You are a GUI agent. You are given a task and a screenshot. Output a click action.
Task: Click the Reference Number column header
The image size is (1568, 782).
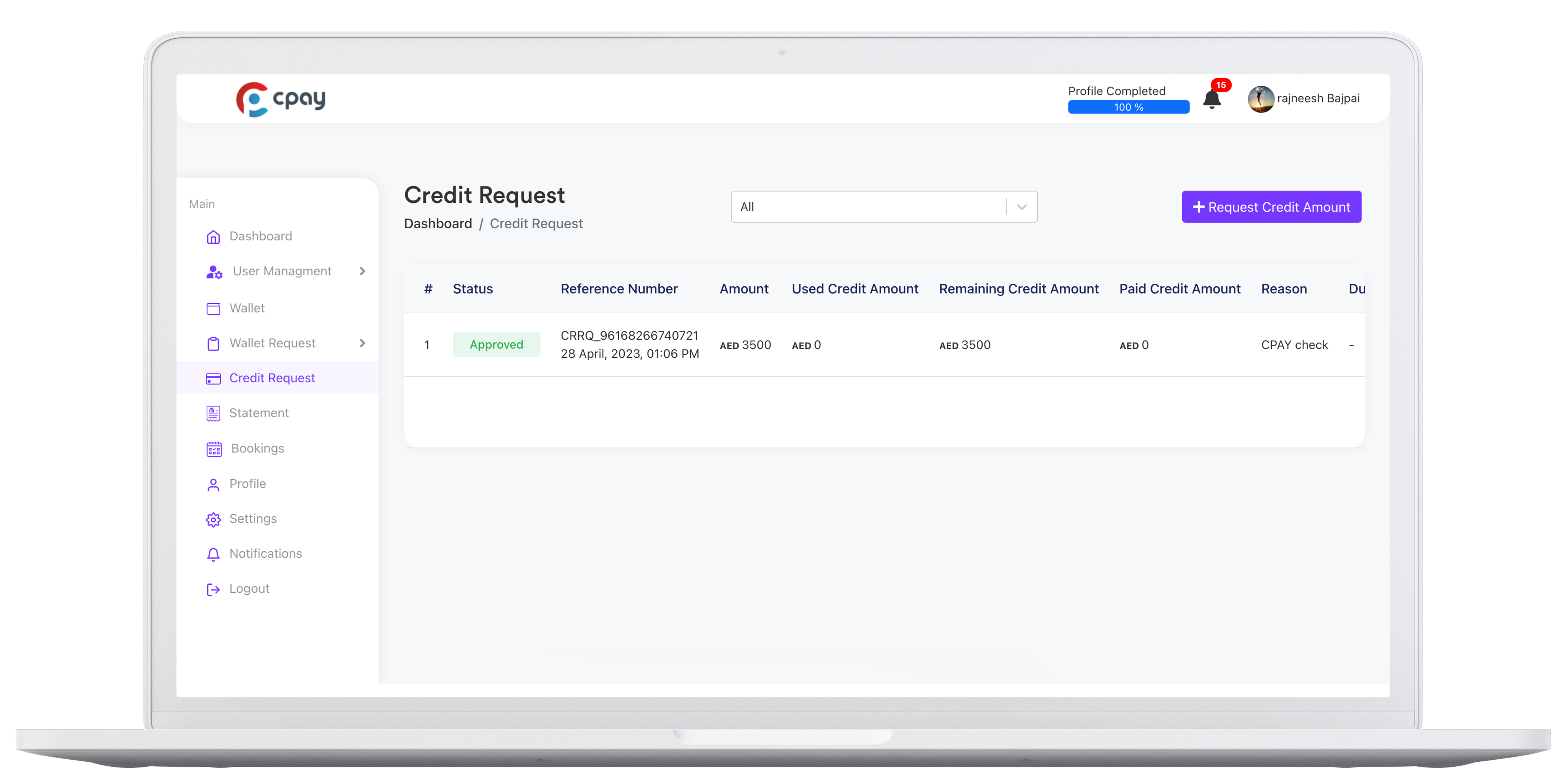(619, 289)
